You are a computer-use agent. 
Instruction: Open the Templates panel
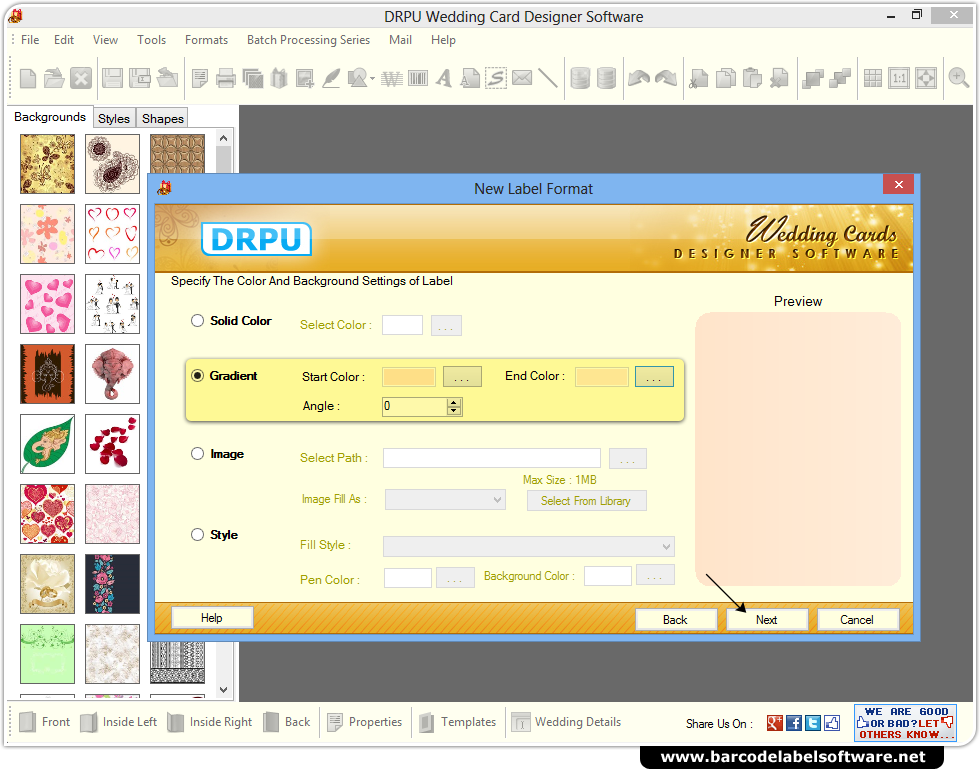(458, 722)
